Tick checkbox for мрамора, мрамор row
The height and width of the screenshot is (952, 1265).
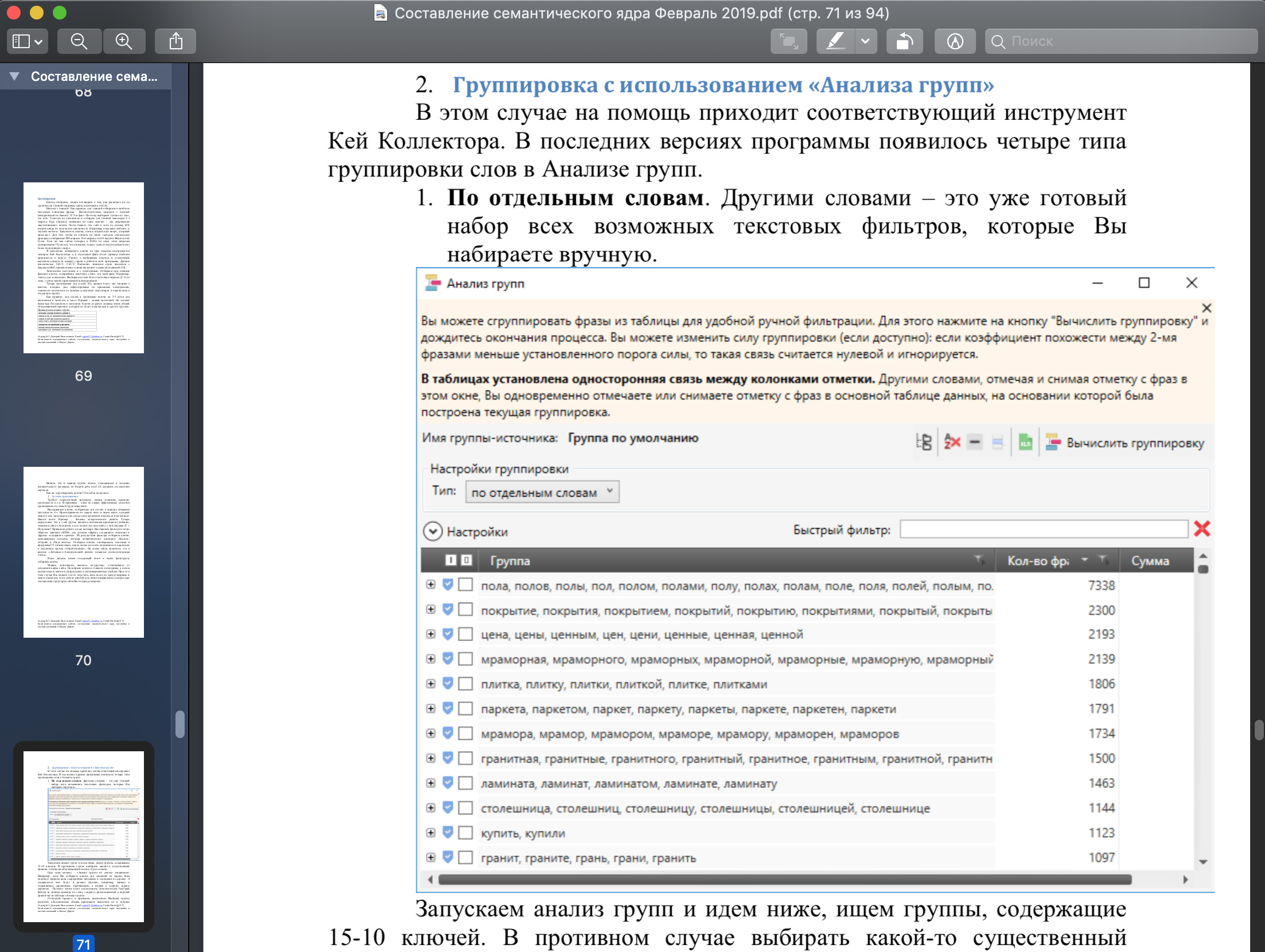[x=466, y=733]
